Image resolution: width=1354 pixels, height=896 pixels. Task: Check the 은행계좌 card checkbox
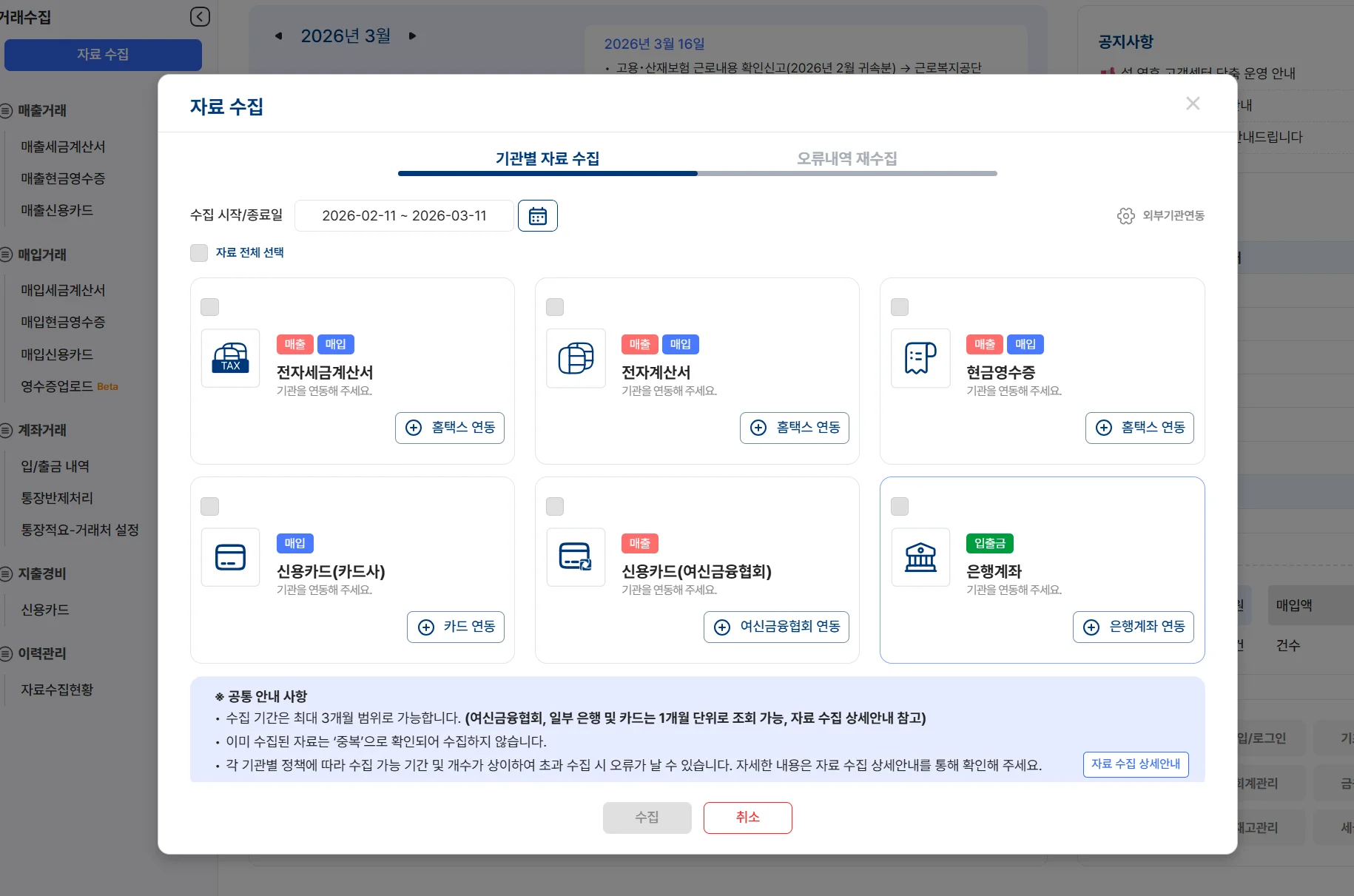(x=900, y=506)
